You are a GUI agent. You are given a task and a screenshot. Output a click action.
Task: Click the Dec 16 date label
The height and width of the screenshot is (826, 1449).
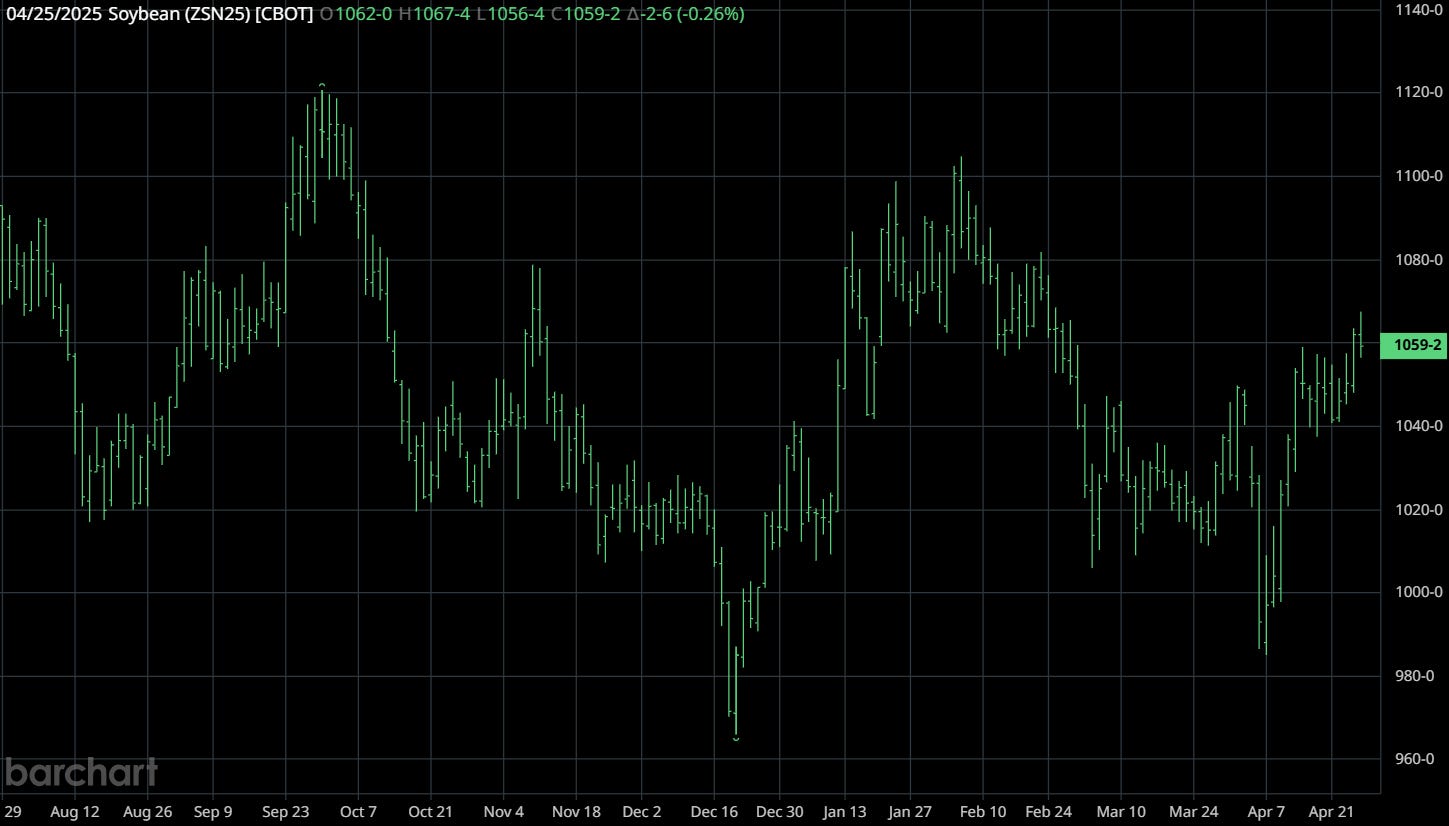click(714, 811)
